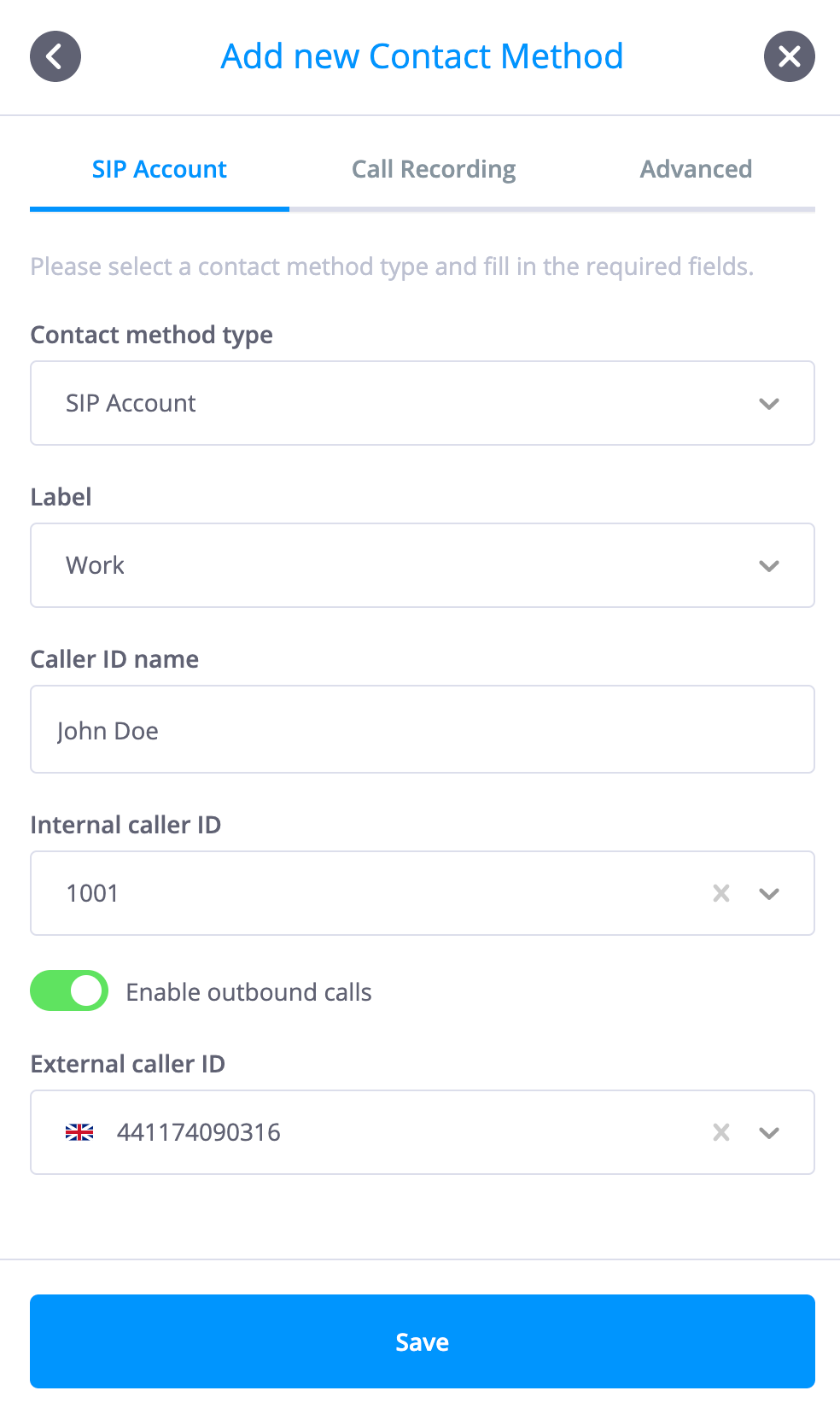Click the Work label selection
The height and width of the screenshot is (1414, 840).
[95, 565]
